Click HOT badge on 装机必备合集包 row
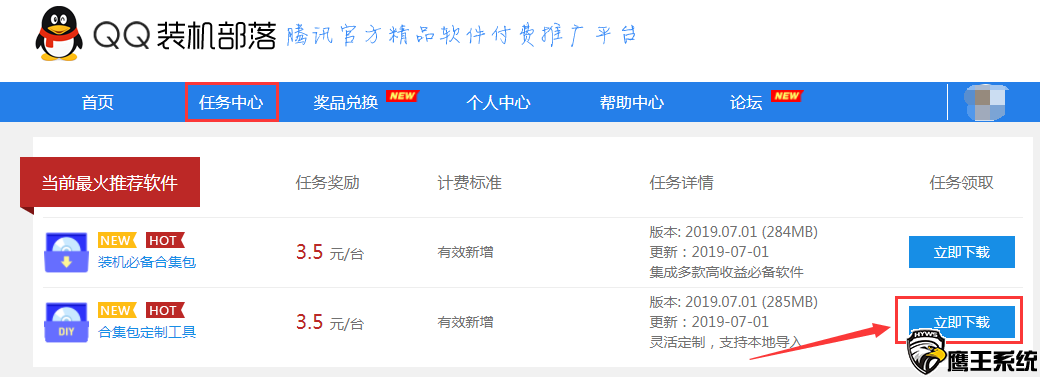 pyautogui.click(x=164, y=240)
